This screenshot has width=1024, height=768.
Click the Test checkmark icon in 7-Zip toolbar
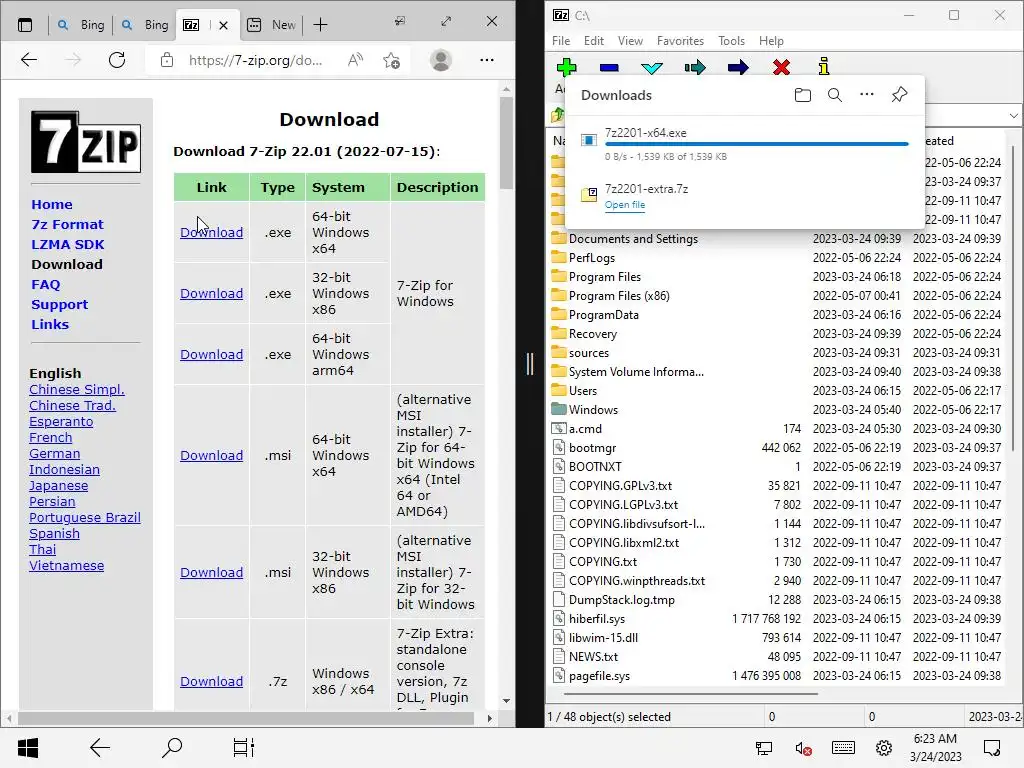coord(652,67)
